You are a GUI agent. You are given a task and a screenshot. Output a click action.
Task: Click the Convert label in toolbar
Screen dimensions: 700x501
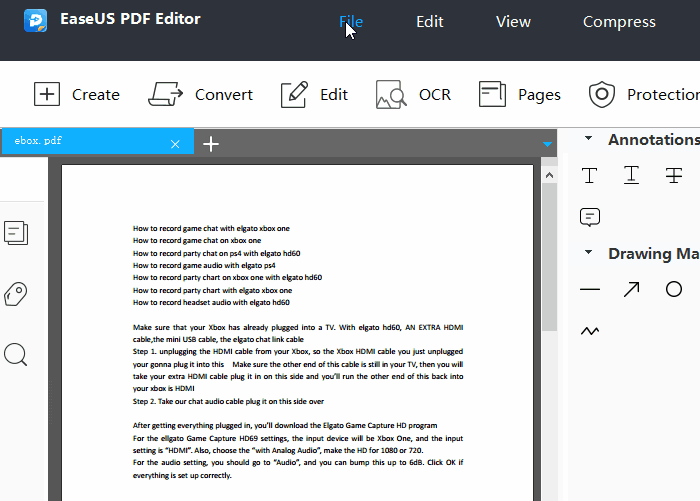pyautogui.click(x=224, y=95)
